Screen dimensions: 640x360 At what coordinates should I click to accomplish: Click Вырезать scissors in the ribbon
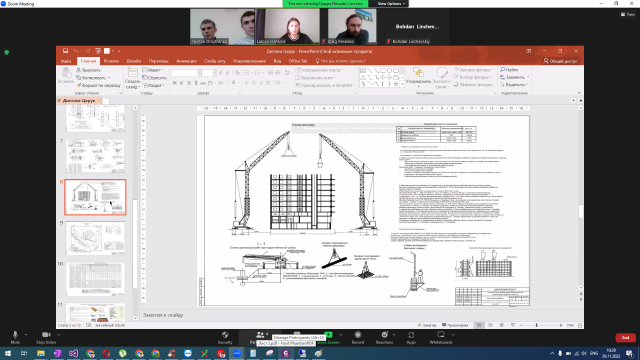click(x=89, y=70)
